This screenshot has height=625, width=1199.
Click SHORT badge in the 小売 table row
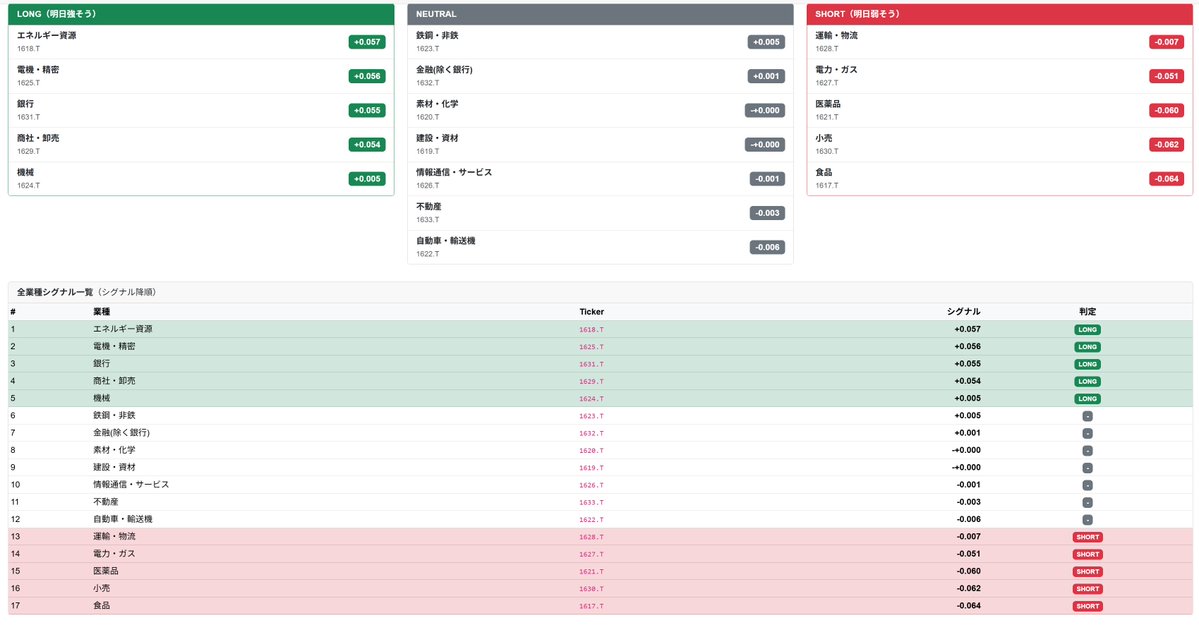(1087, 589)
